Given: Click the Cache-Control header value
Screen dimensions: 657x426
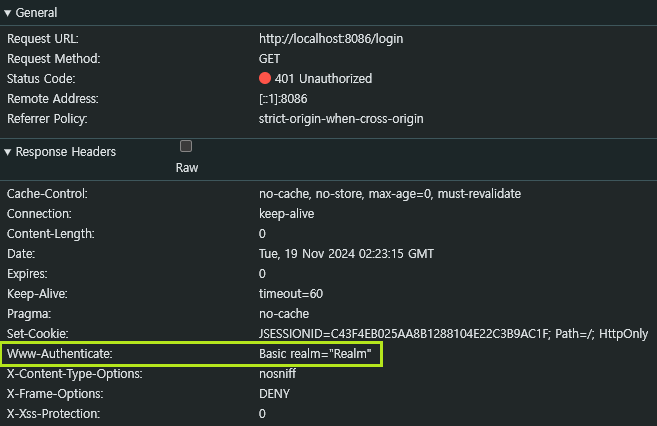Looking at the screenshot, I should coord(389,194).
